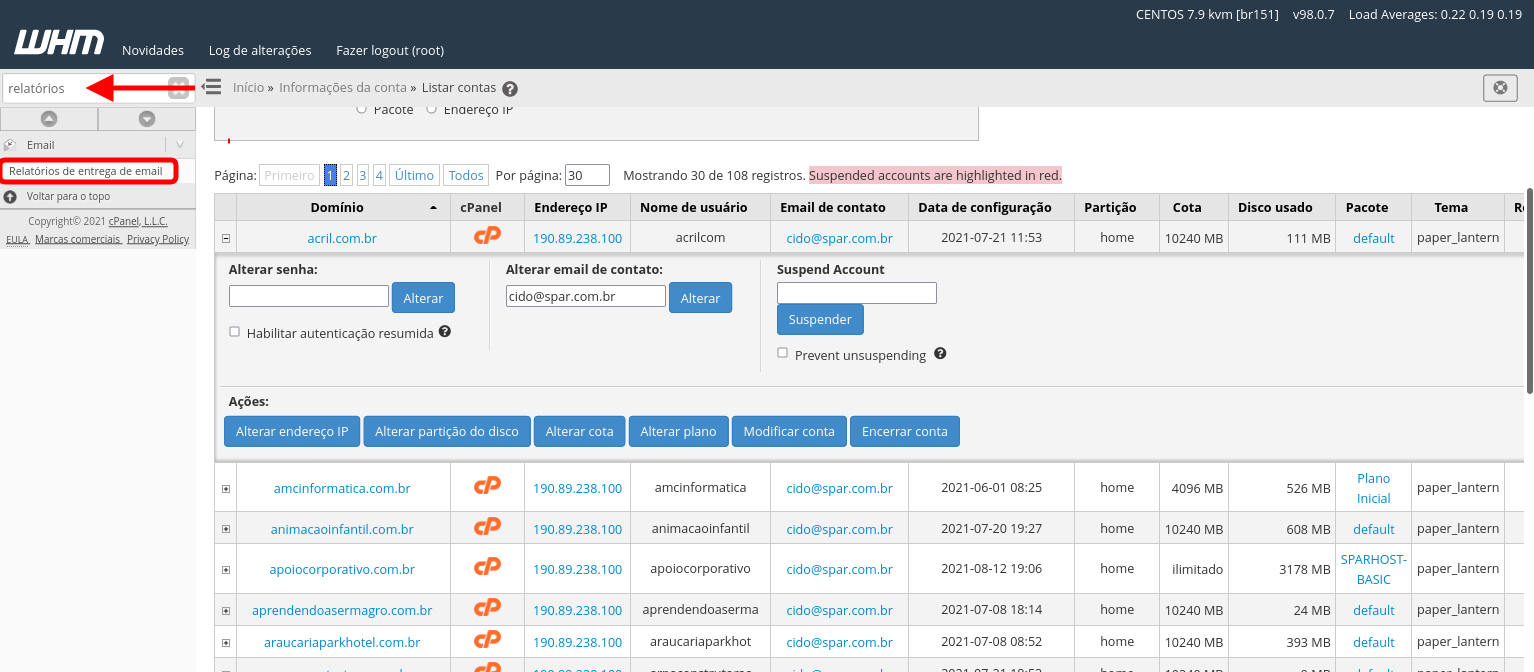Open cPanel for acril.com.br

(x=487, y=237)
